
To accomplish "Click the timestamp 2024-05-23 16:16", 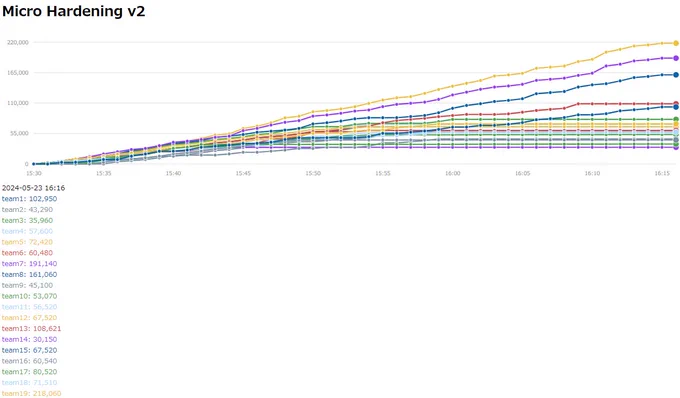I will pos(33,188).
